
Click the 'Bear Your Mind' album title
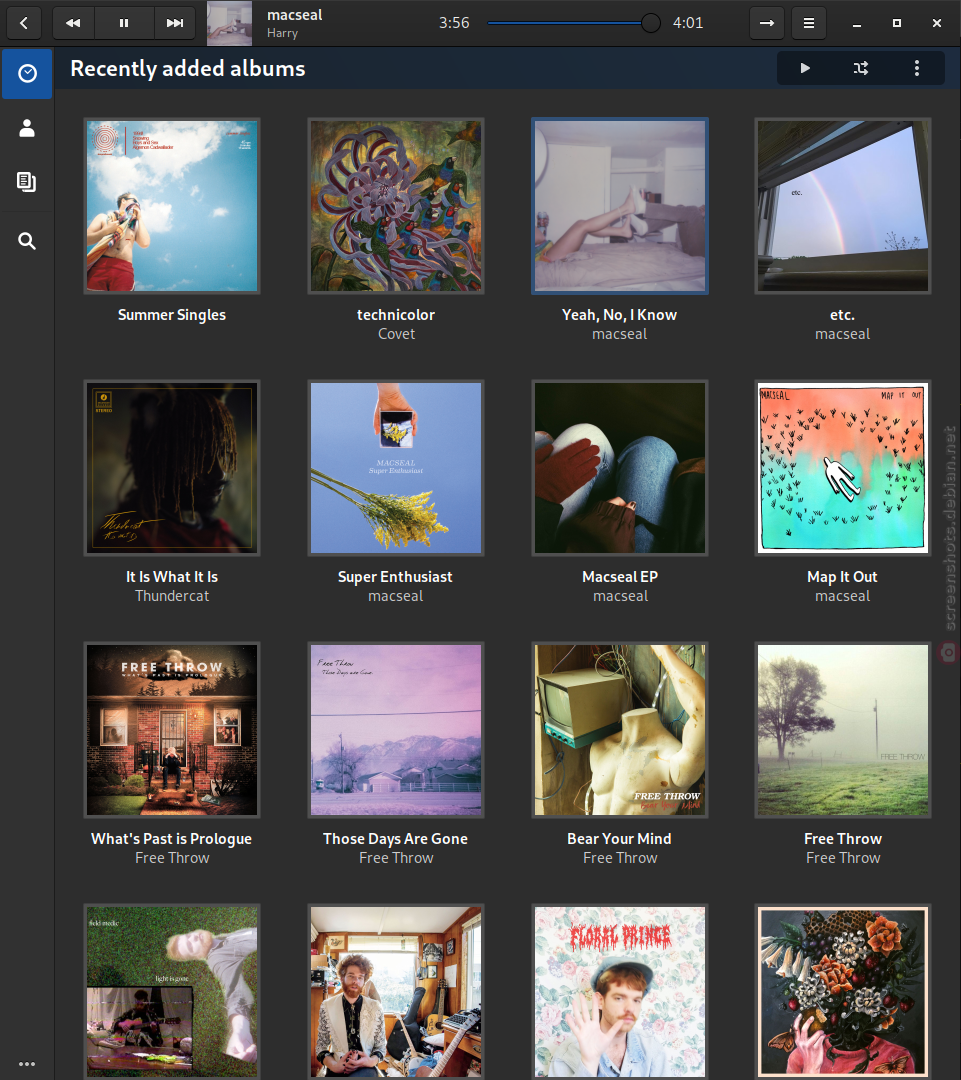pos(619,839)
